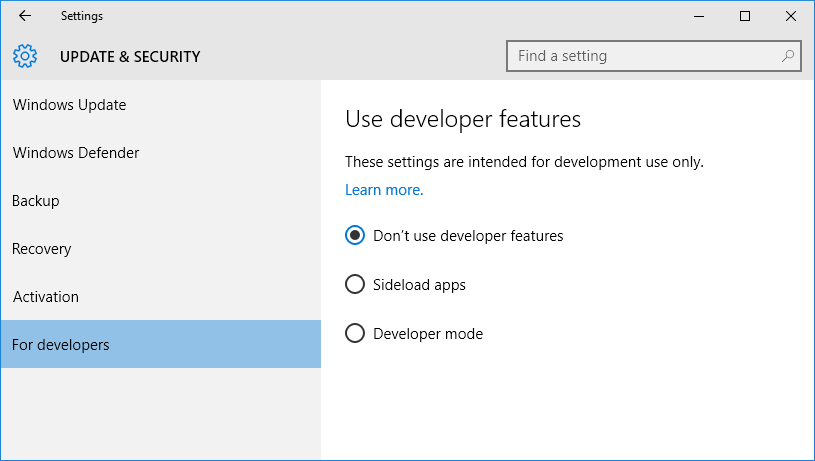Select the For developers section
Screen dimensions: 815x461
161,344
